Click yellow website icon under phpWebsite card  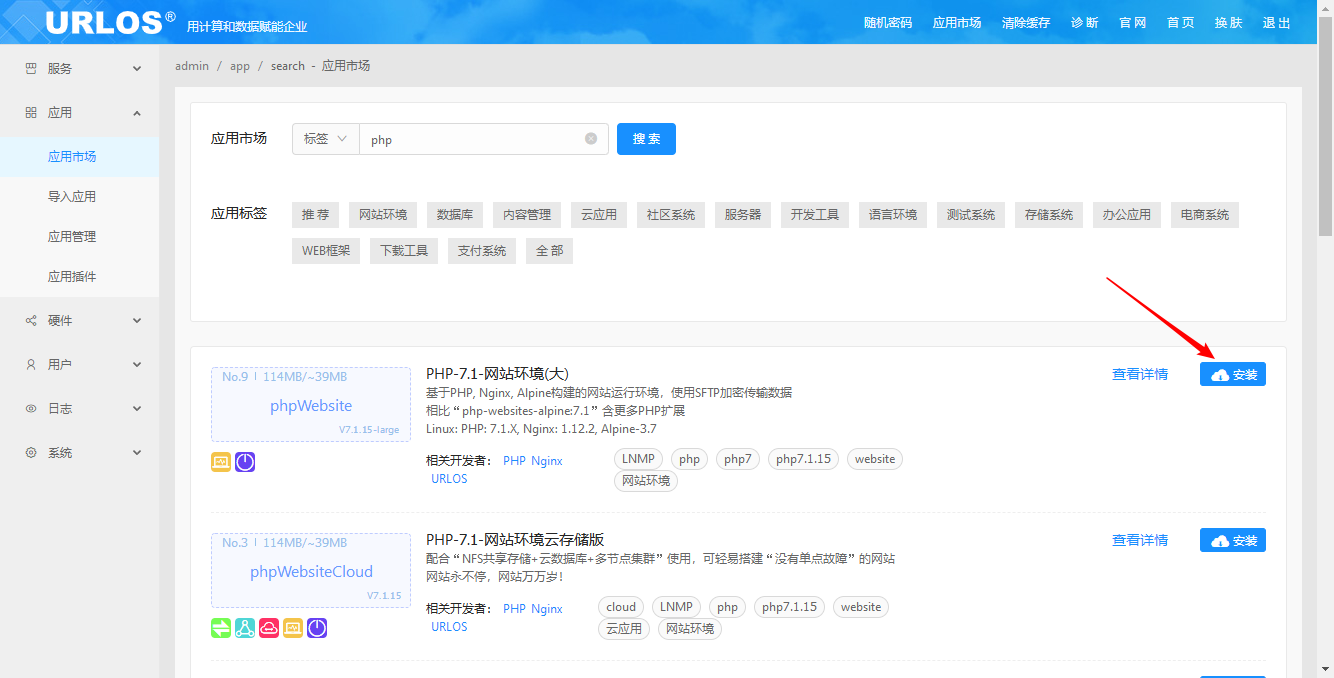[221, 462]
